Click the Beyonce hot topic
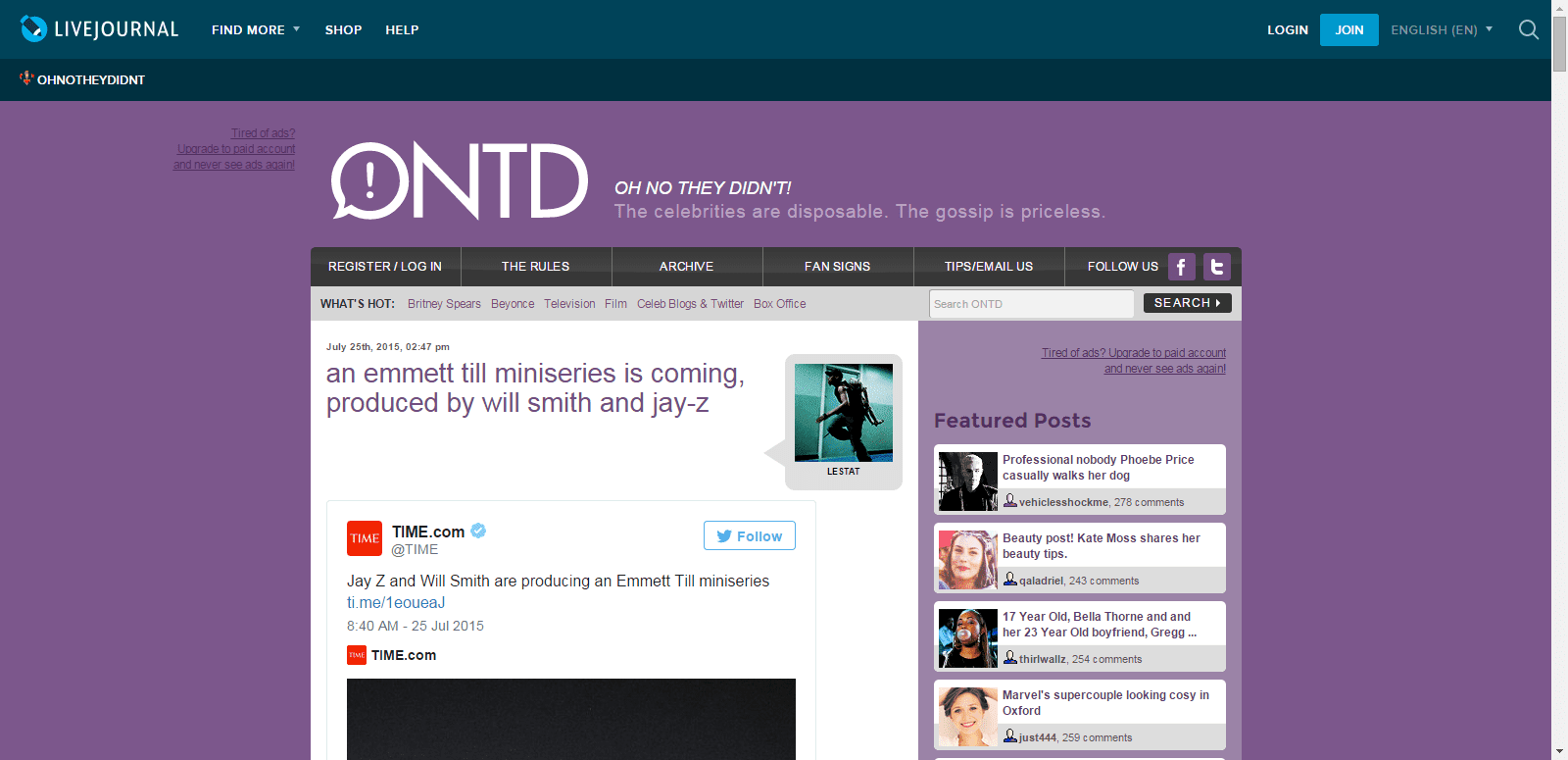 (x=513, y=304)
